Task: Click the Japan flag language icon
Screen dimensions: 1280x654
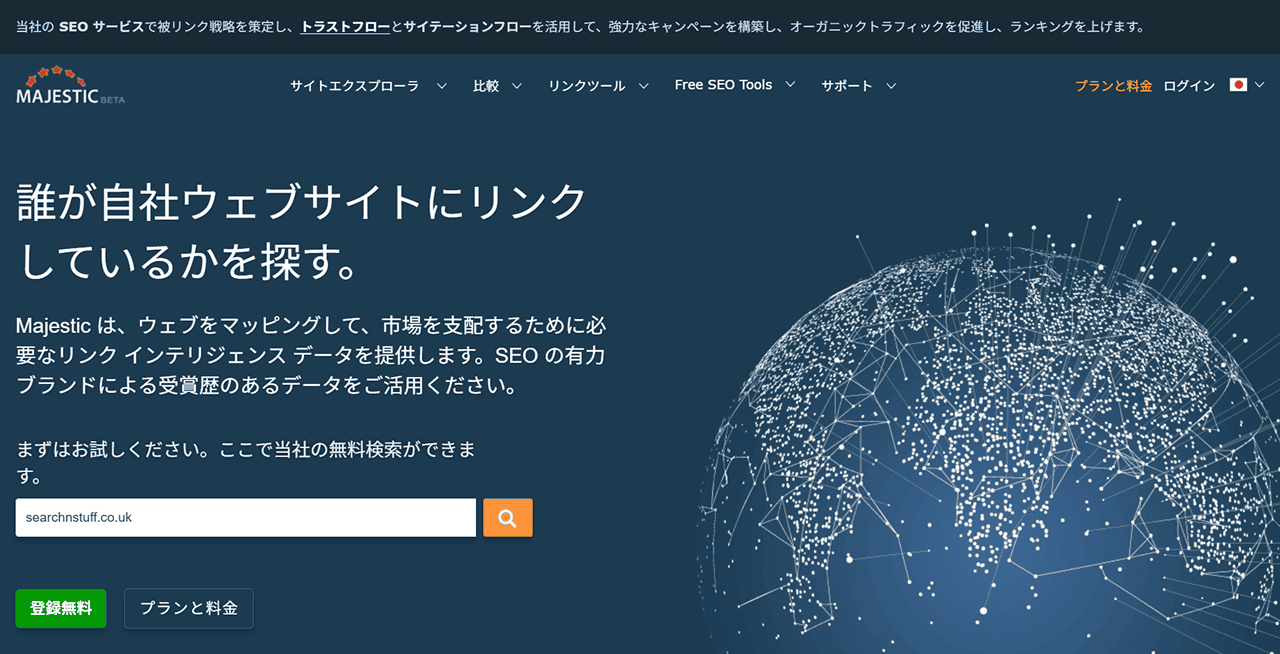Action: tap(1238, 86)
